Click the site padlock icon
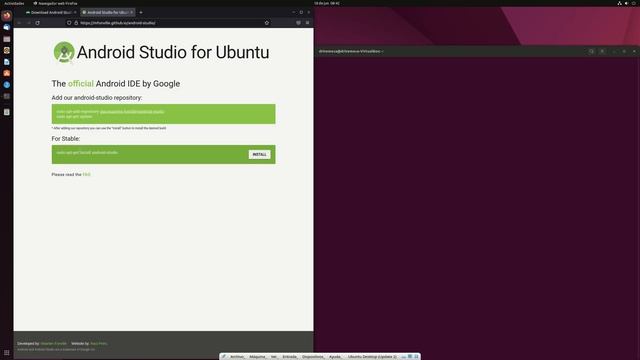Viewport: 640px width, 360px height. (x=76, y=23)
